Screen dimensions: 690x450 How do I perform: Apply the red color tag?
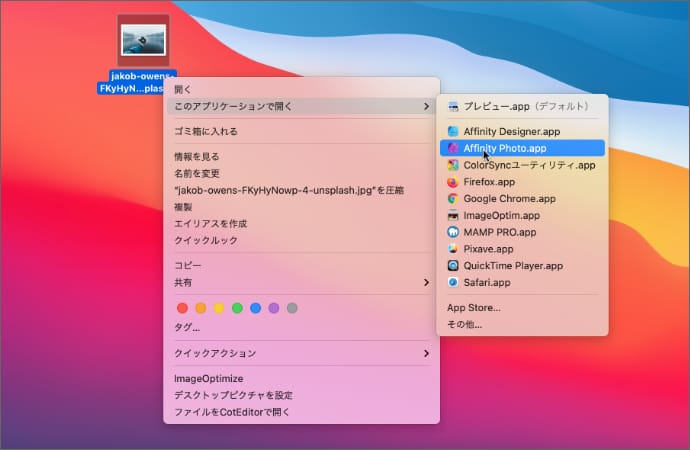(x=182, y=308)
